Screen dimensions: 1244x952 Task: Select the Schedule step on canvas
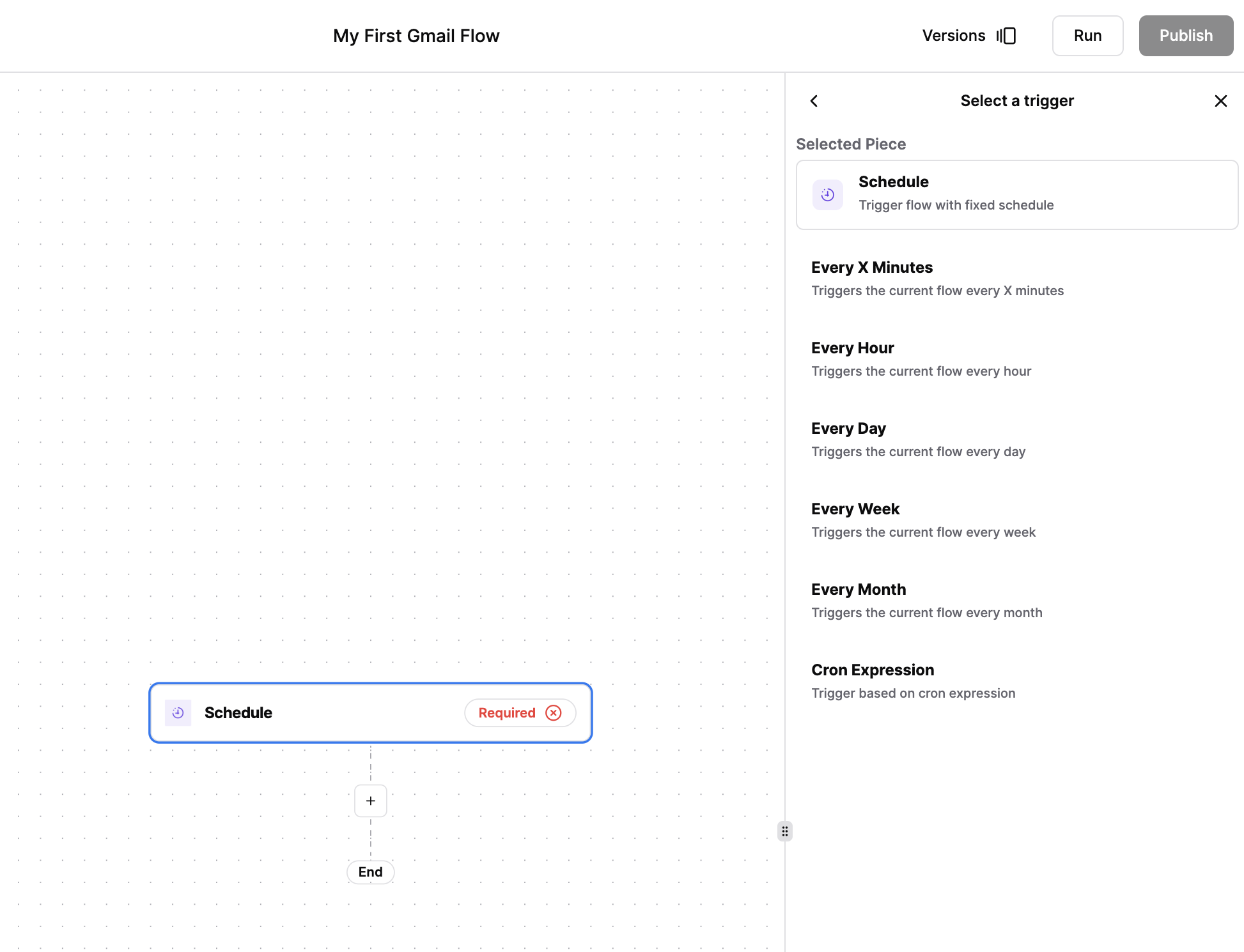point(371,713)
